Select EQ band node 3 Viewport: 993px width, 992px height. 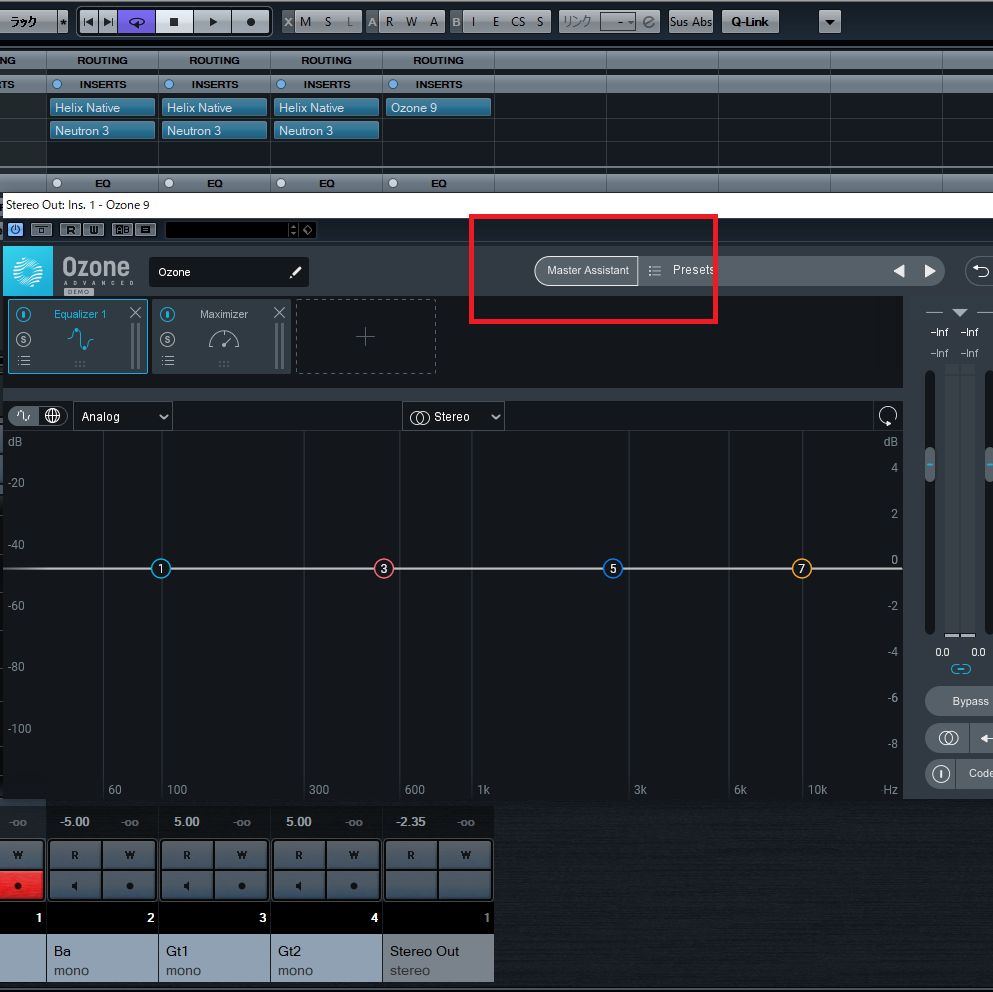[x=384, y=568]
